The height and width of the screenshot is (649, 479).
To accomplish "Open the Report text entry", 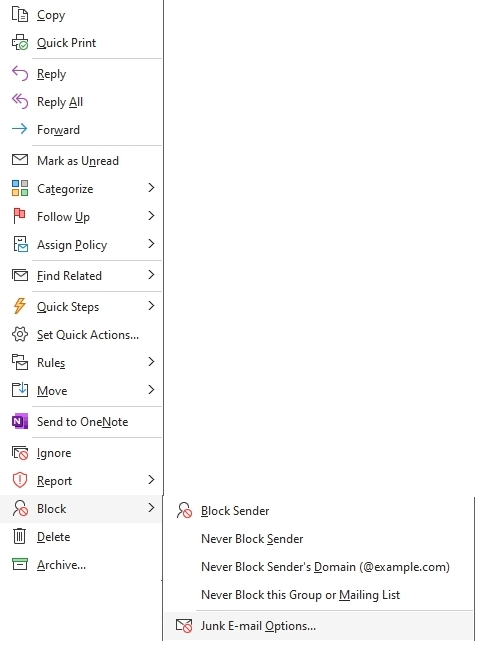I will tap(54, 481).
